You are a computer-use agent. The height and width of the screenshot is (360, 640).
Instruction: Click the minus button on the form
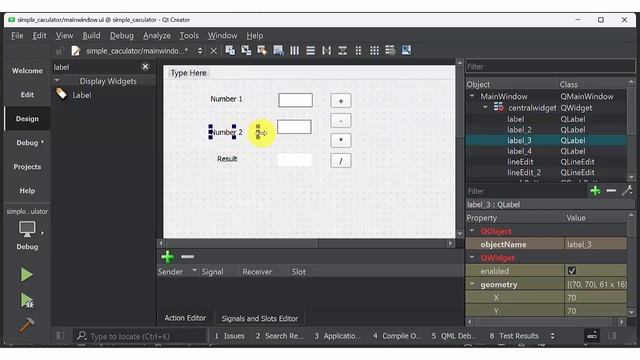pyautogui.click(x=341, y=121)
